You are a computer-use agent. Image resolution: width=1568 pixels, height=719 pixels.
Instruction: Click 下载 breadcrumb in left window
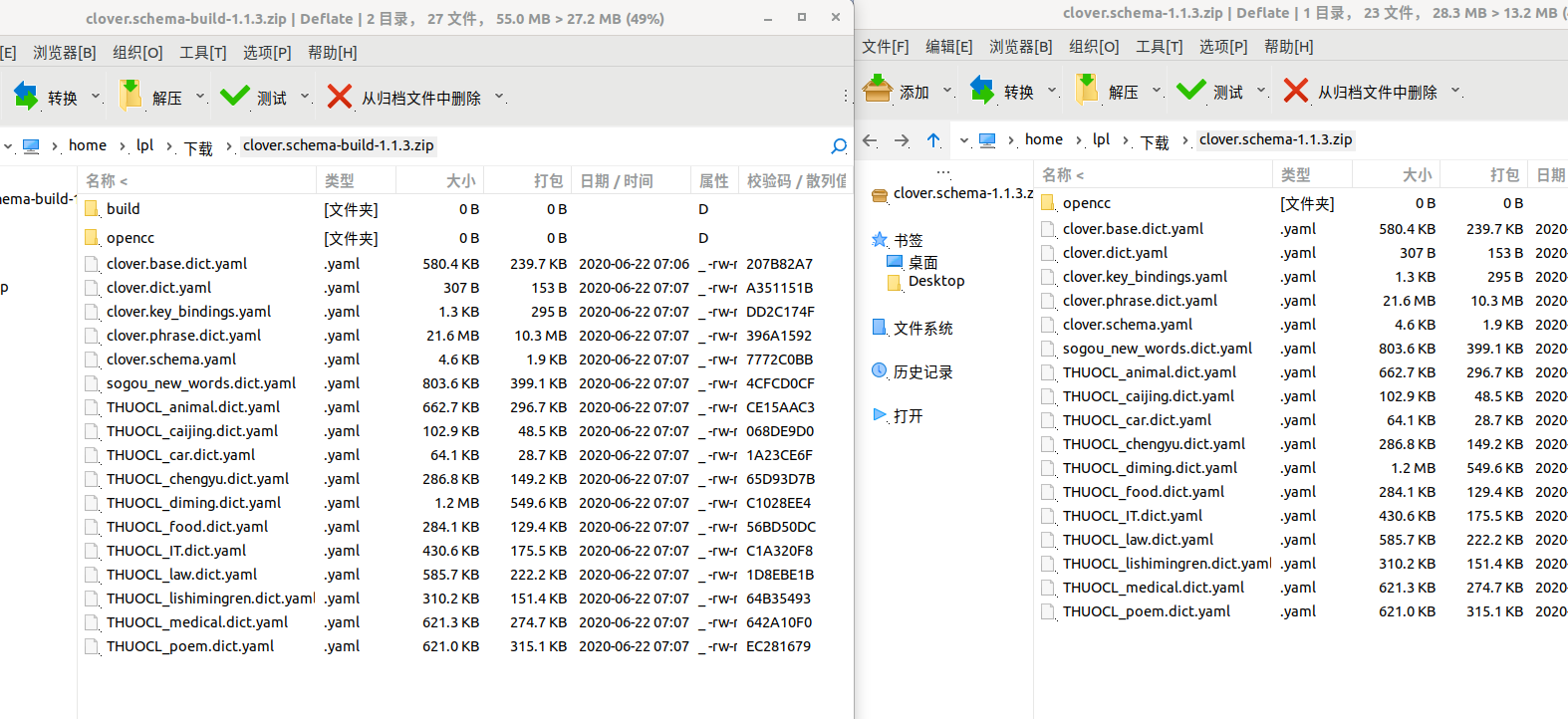tap(198, 147)
